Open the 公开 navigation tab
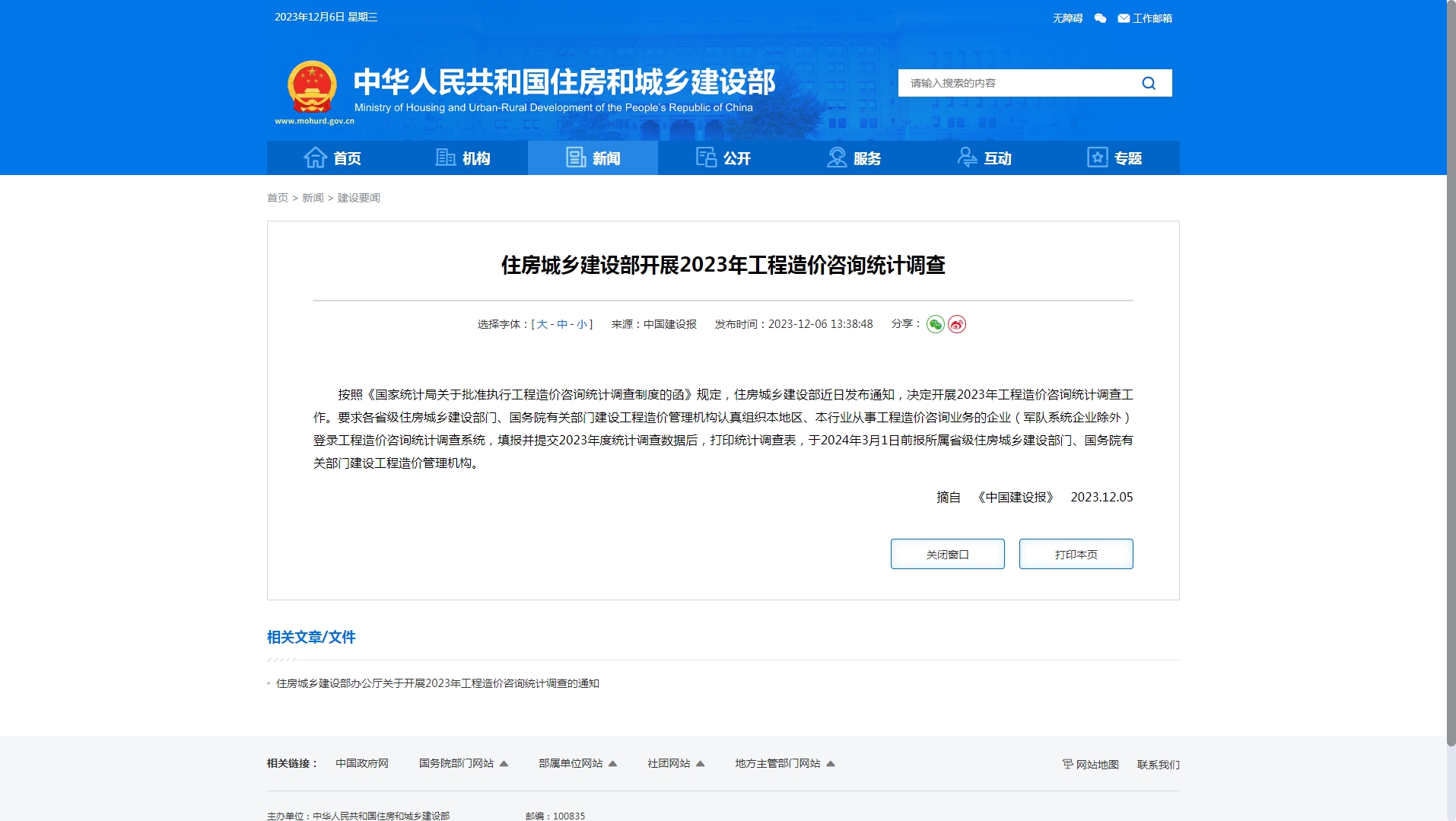 (723, 158)
